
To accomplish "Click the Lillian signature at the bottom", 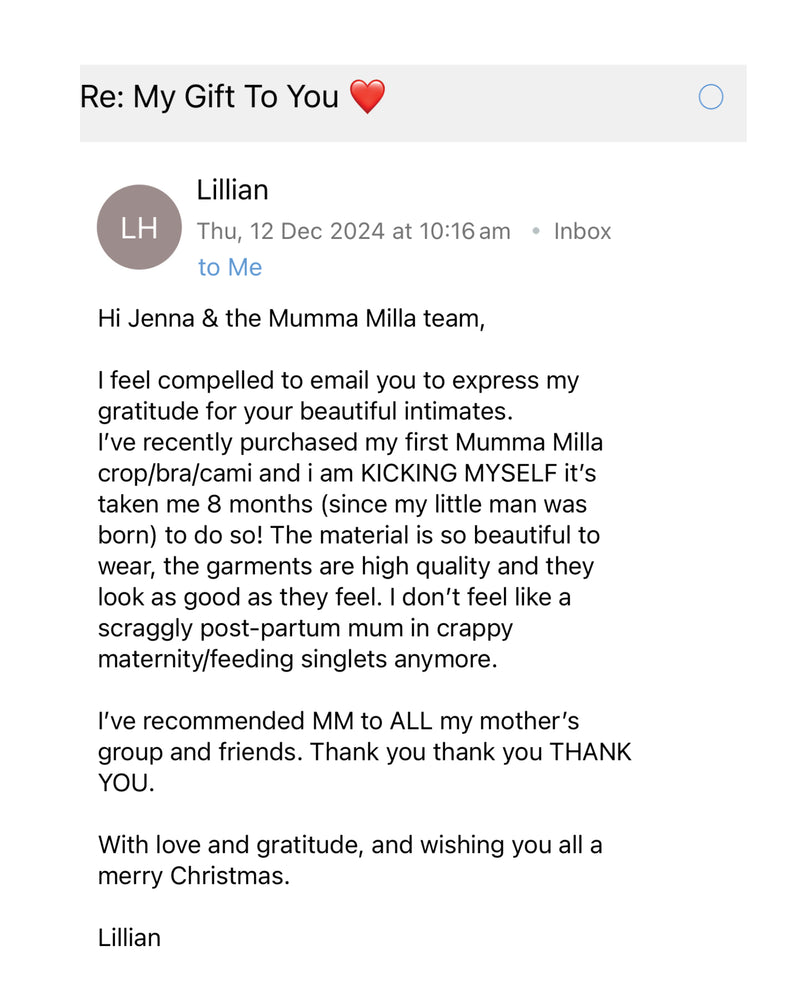I will point(129,938).
